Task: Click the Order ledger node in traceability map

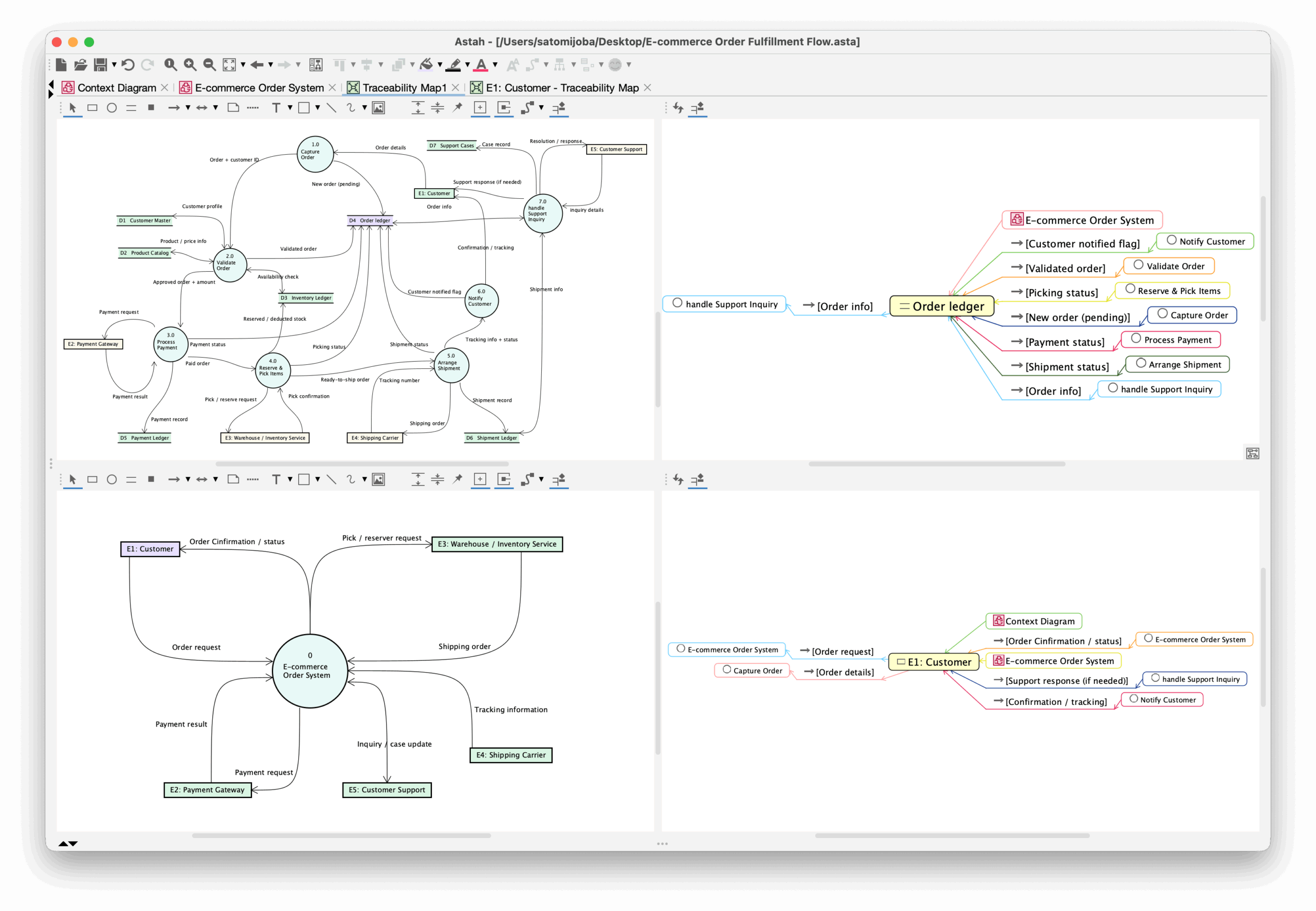Action: coord(942,306)
